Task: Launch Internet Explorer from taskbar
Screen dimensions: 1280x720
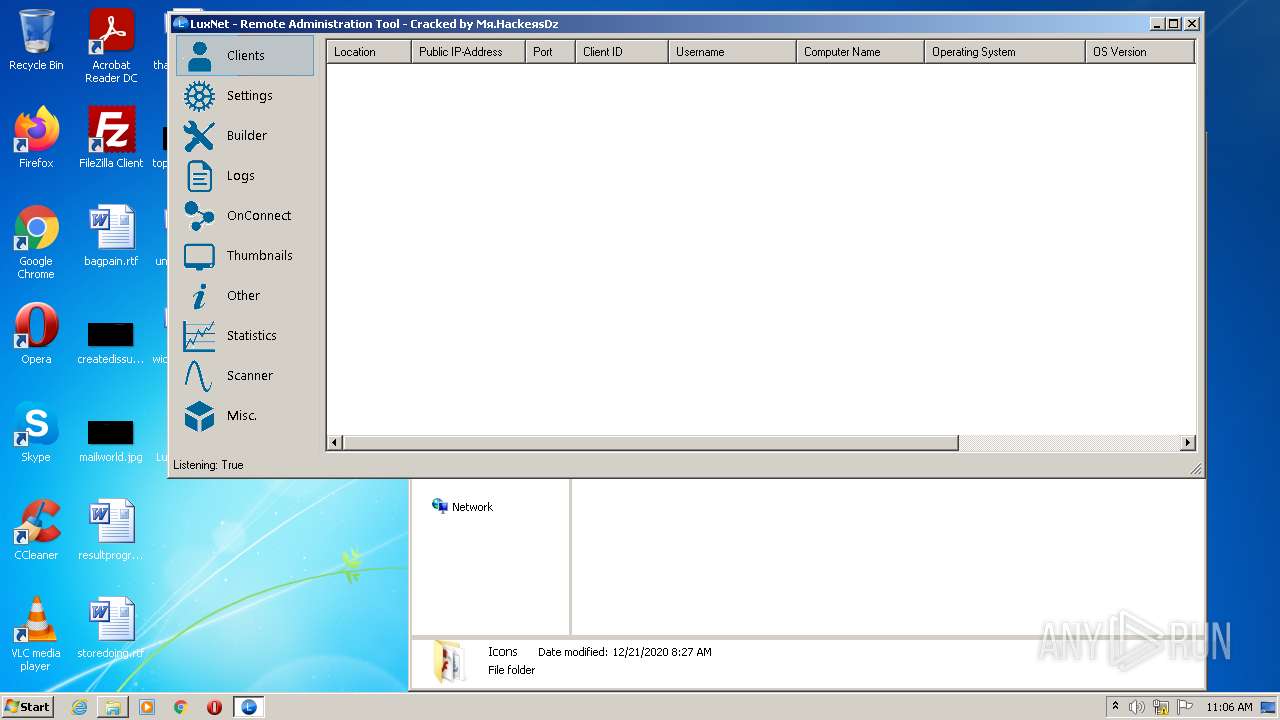Action: pos(79,707)
